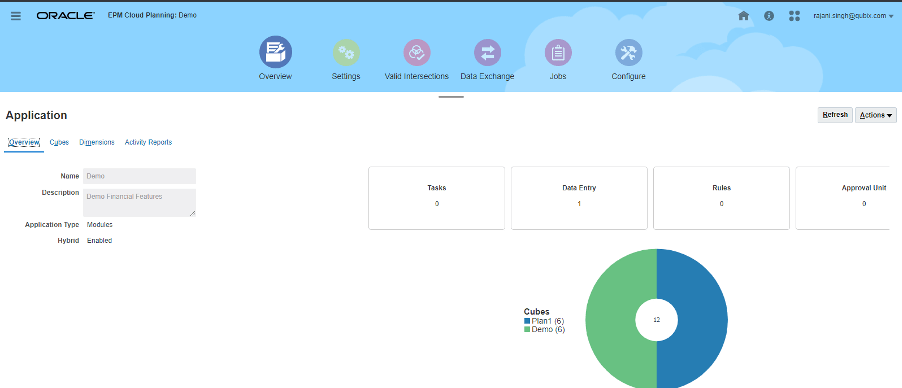The width and height of the screenshot is (902, 388).
Task: Open the grid-shaped help icon
Action: pyautogui.click(x=794, y=16)
